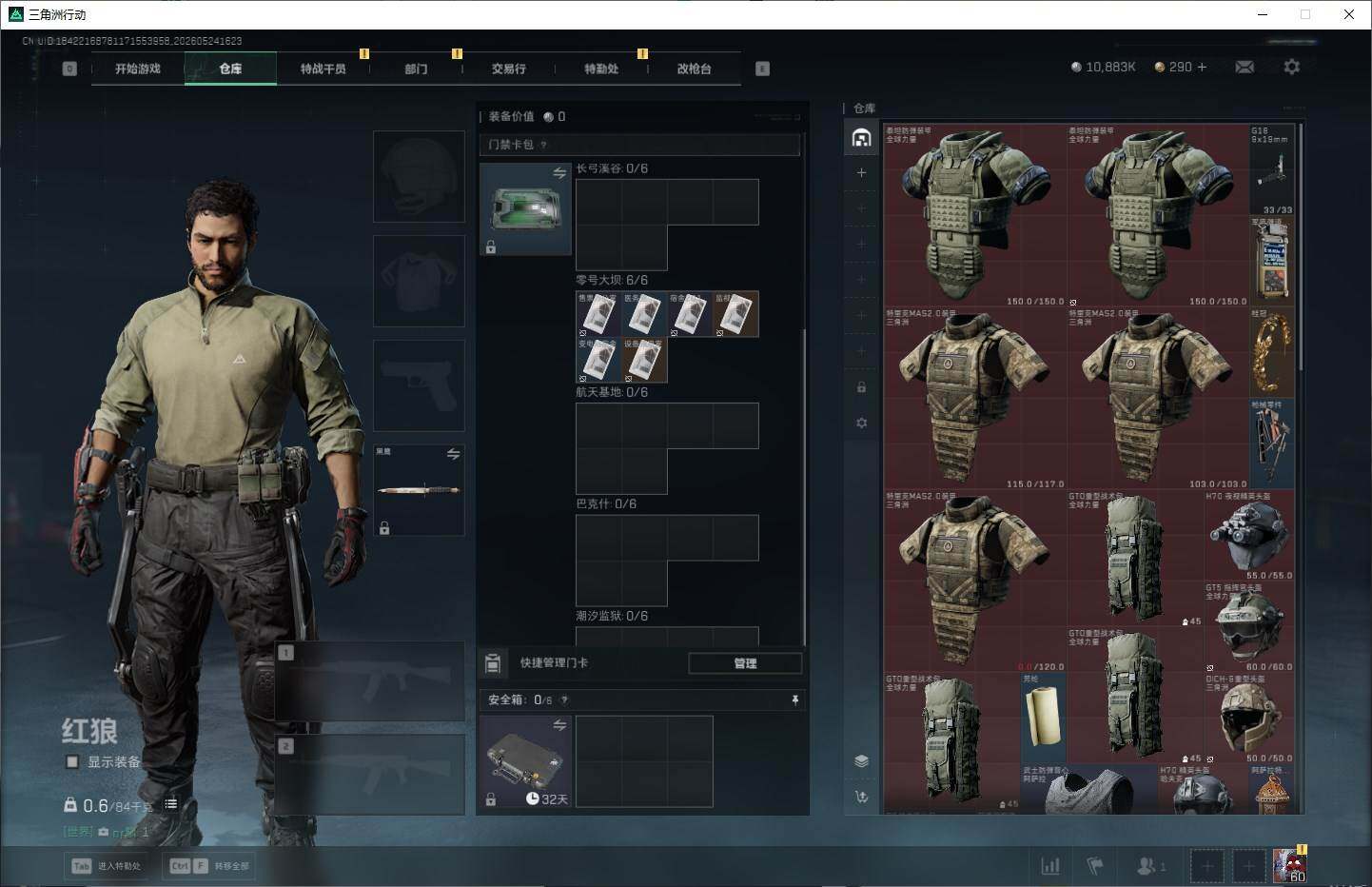Select the equipped knife thumbnail
The height and width of the screenshot is (887, 1372).
(x=419, y=489)
